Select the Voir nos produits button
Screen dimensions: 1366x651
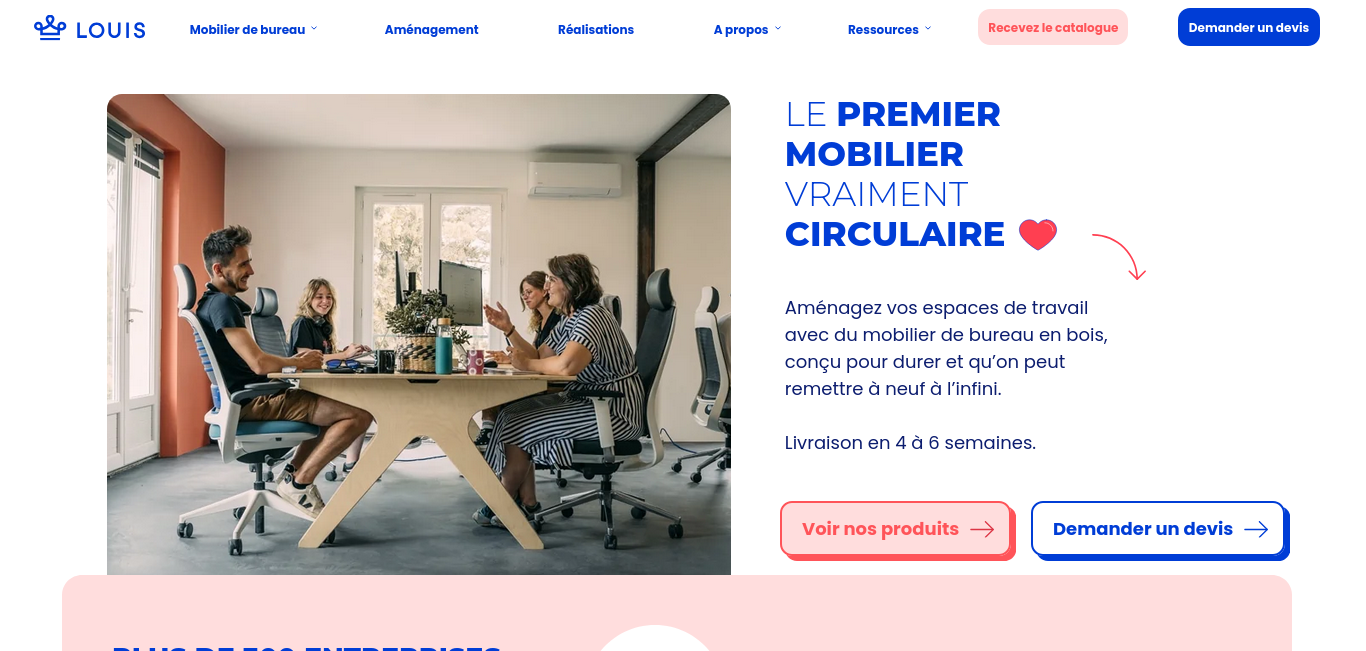[896, 528]
